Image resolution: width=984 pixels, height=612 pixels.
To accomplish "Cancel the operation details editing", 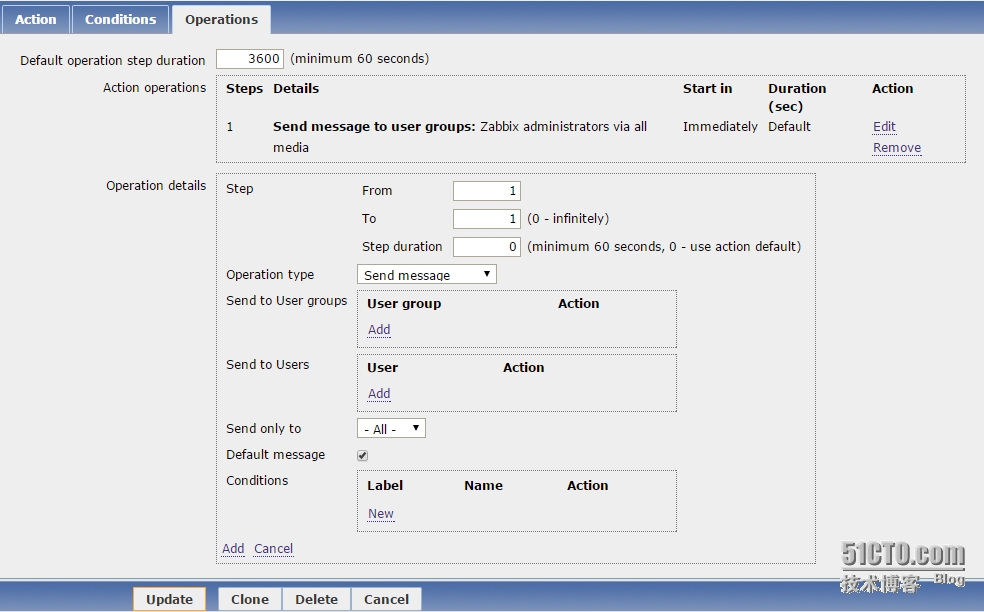I will pyautogui.click(x=274, y=549).
